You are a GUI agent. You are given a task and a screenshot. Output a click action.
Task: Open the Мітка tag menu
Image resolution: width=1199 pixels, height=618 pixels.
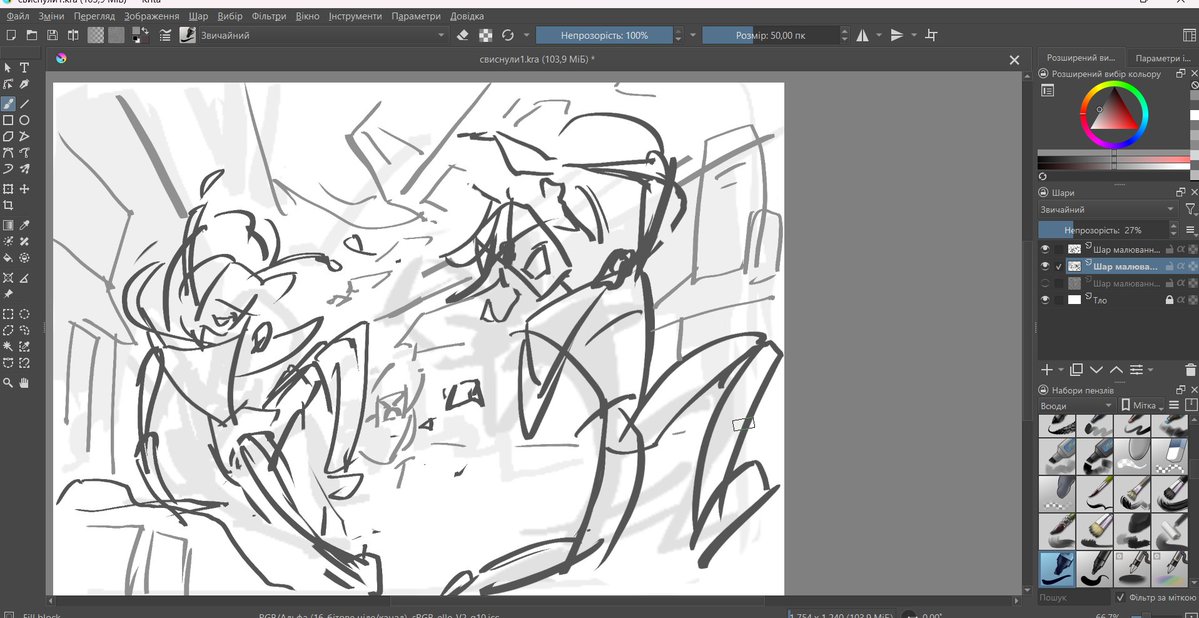click(x=1142, y=405)
